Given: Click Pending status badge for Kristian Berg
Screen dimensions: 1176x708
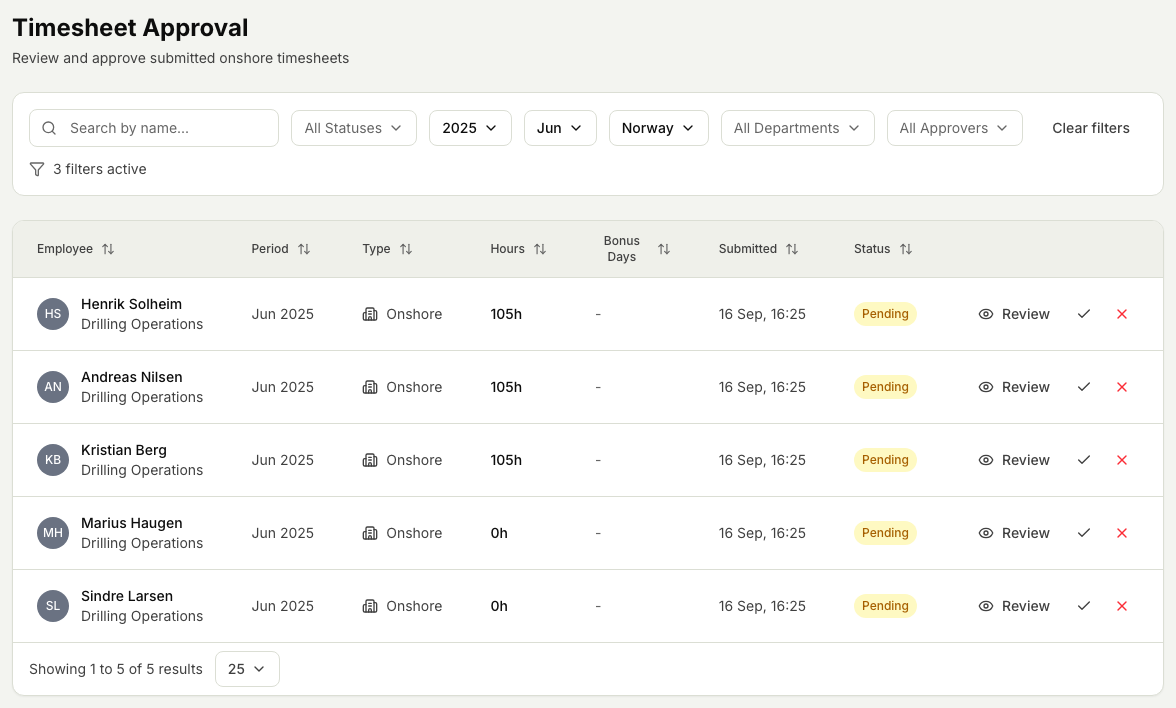Looking at the screenshot, I should pos(885,460).
